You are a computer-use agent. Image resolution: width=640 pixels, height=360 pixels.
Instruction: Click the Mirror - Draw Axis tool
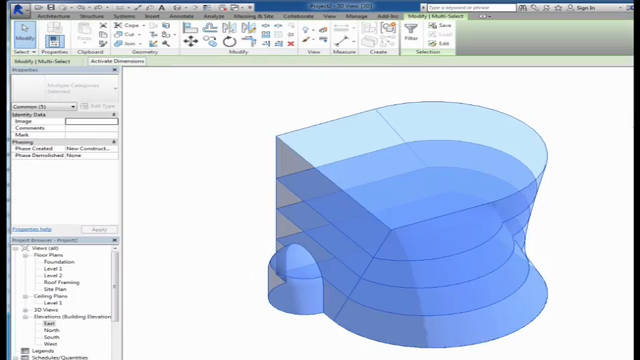tap(248, 28)
